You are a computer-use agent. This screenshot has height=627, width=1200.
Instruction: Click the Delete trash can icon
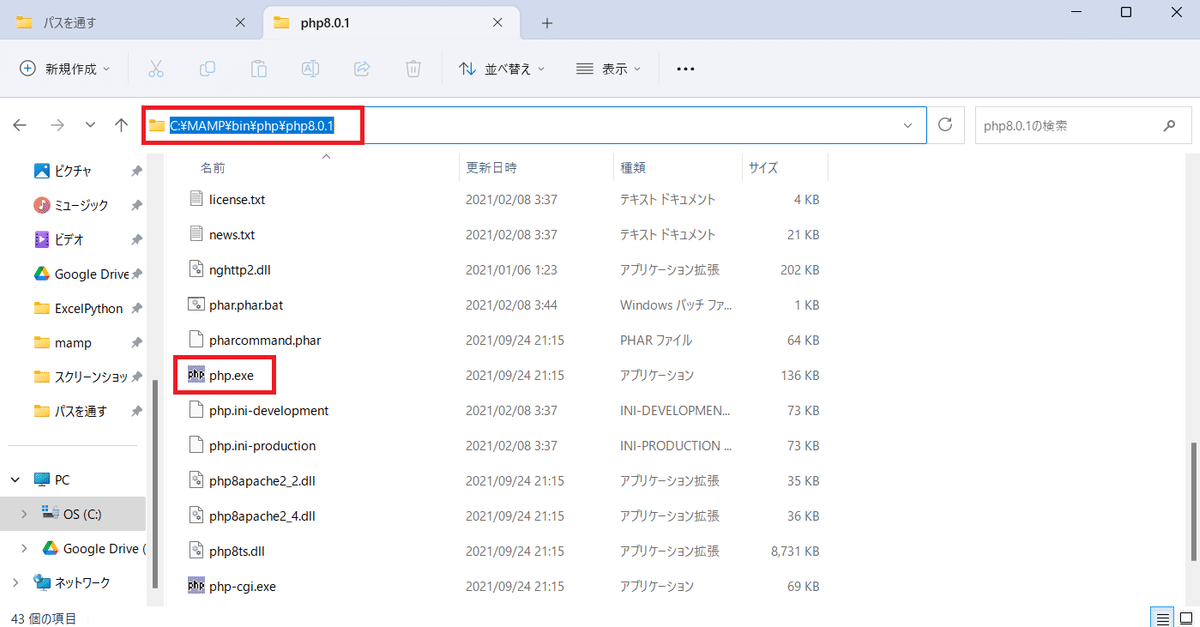point(413,68)
